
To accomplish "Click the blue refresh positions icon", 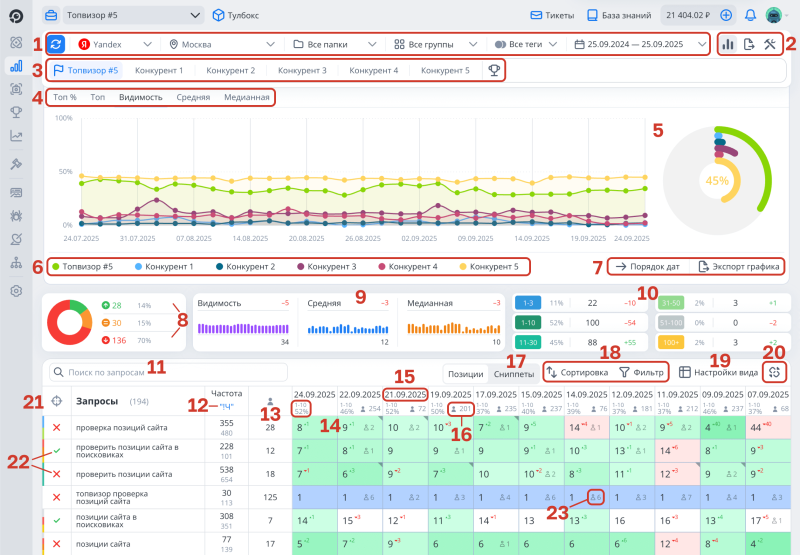I will tap(56, 45).
